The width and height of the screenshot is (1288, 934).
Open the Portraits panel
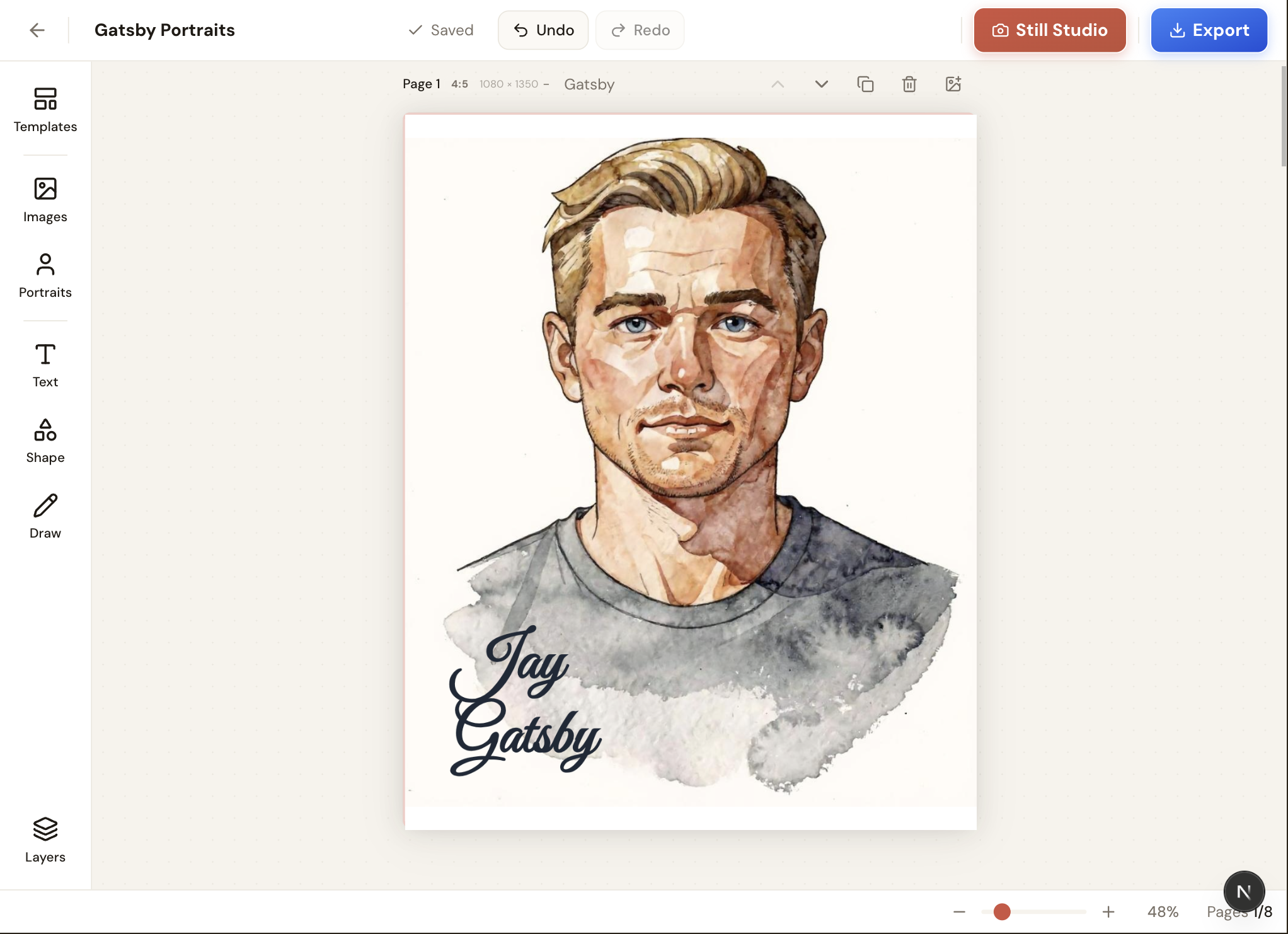tap(45, 276)
